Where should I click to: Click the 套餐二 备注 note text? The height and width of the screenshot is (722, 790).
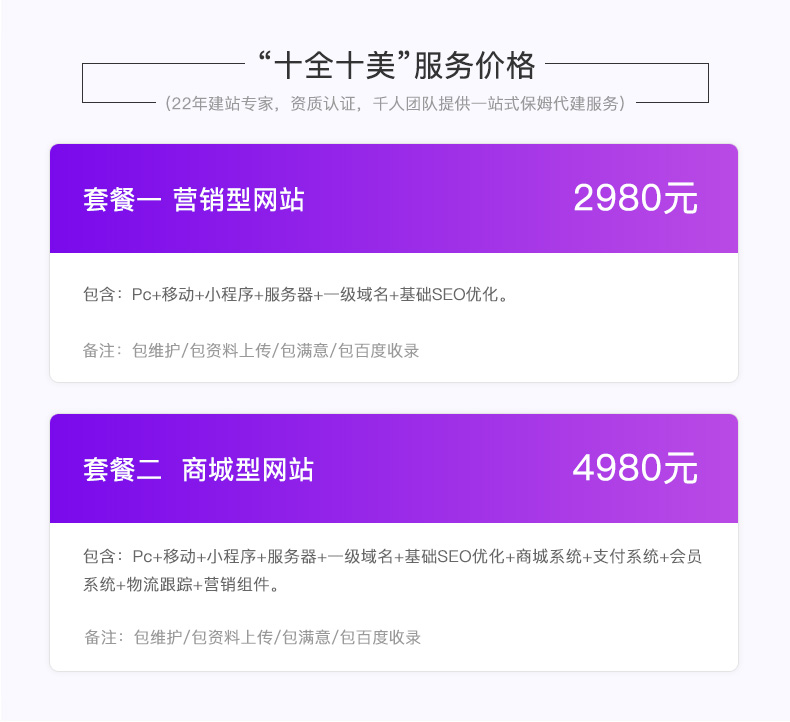click(x=252, y=637)
